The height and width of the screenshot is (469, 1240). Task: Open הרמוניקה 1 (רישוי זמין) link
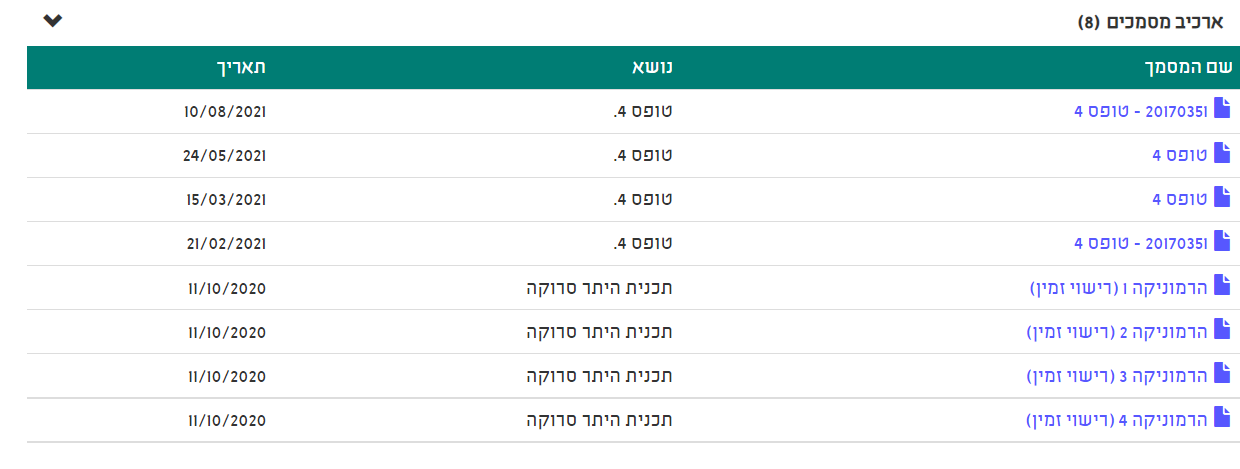(x=1118, y=288)
